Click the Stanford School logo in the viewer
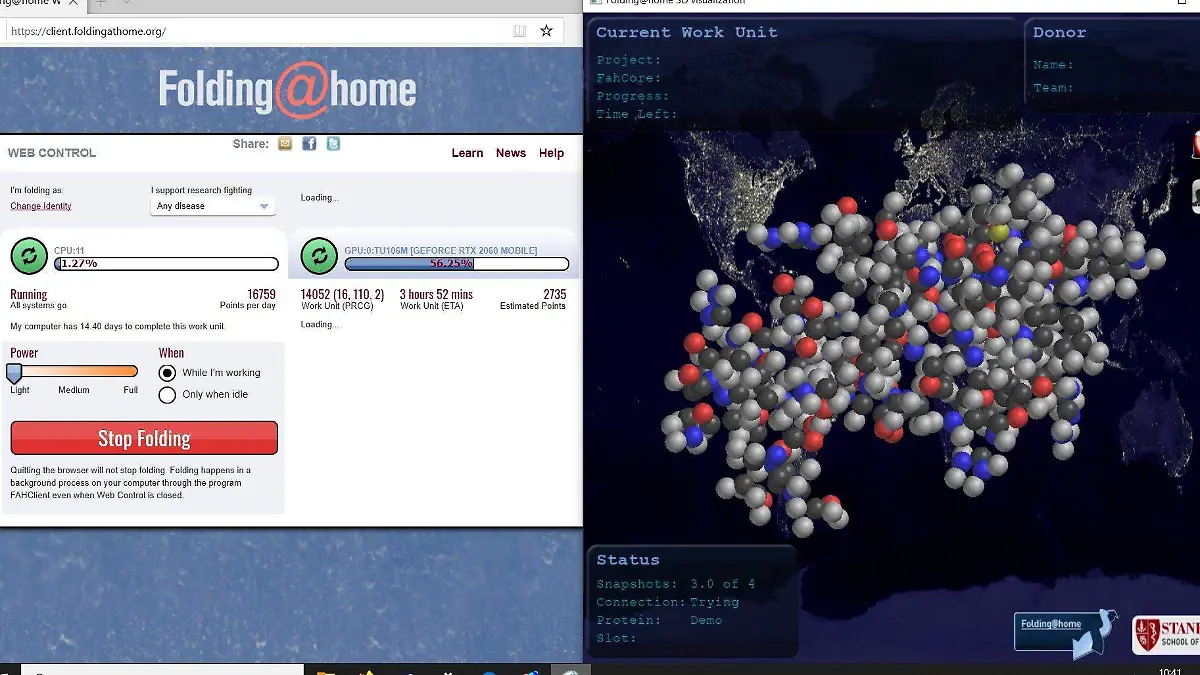This screenshot has height=675, width=1200. coord(1166,635)
